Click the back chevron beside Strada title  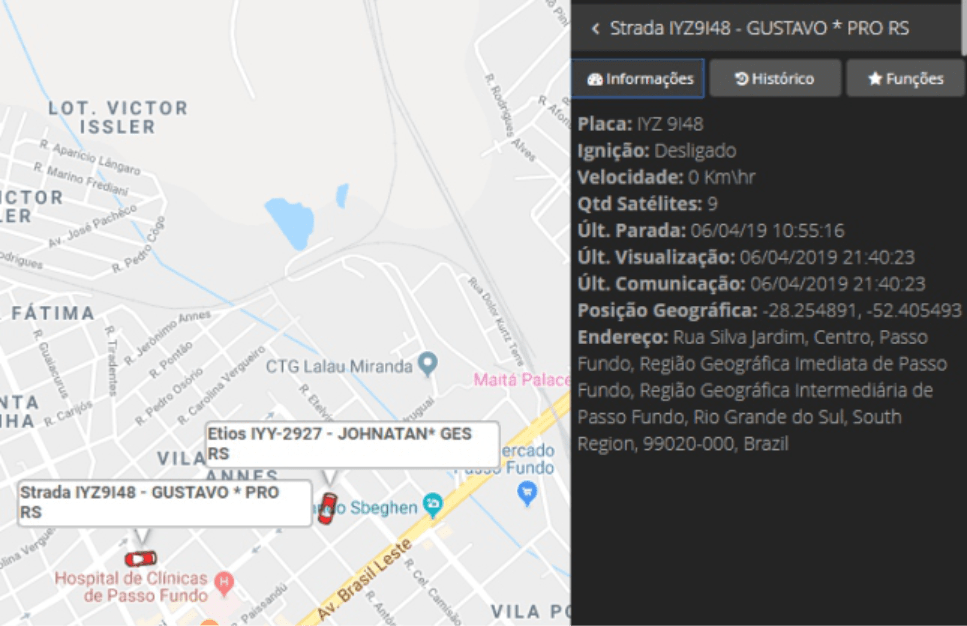click(595, 28)
